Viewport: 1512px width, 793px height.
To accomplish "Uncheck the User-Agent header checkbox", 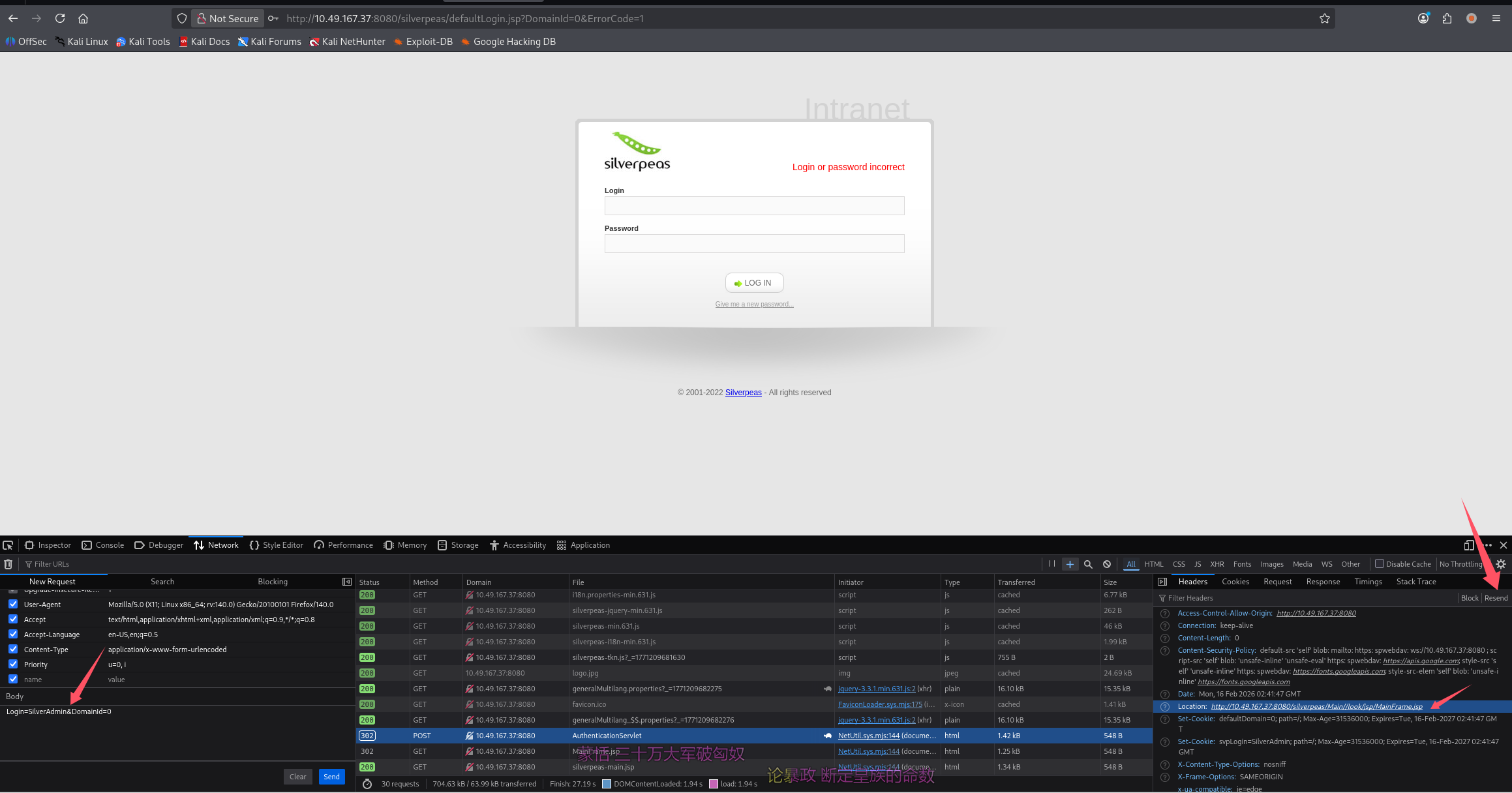I will (x=13, y=605).
